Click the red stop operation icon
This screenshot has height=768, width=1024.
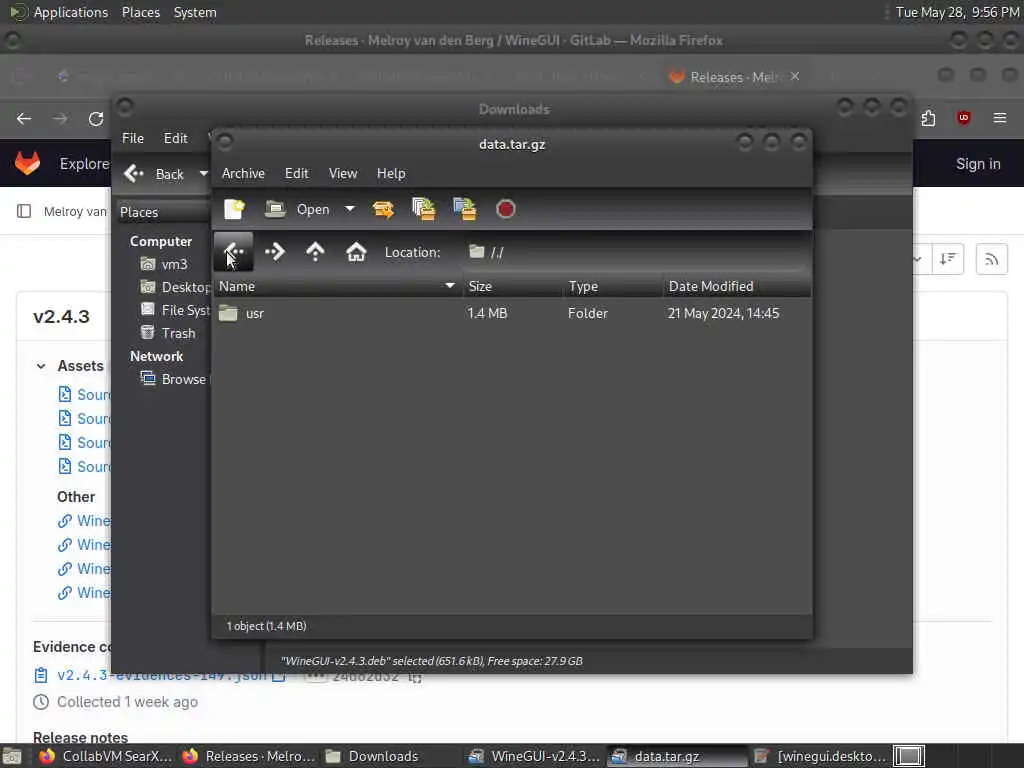505,209
